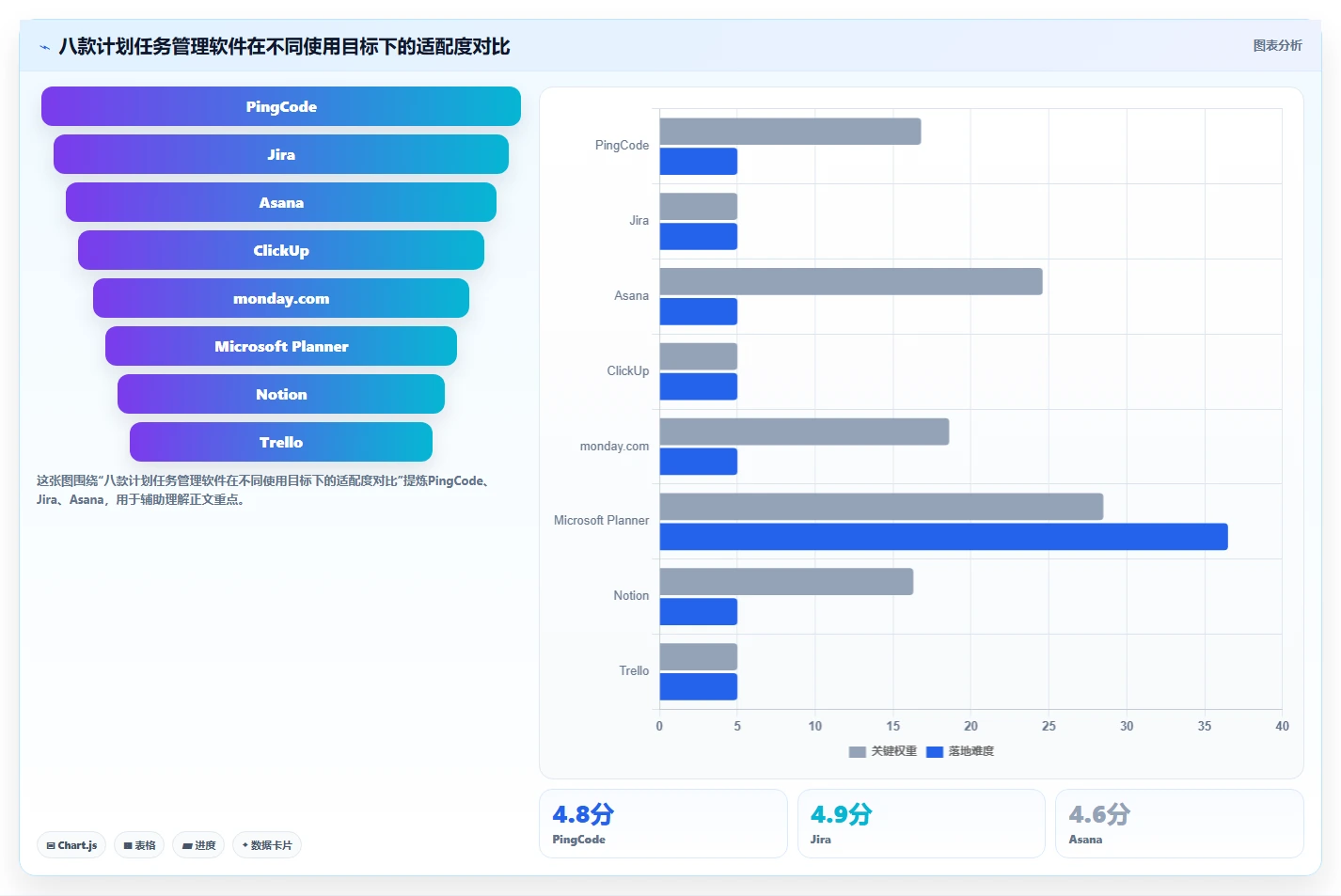Click the 表格 tag
1341x896 pixels.
[139, 845]
